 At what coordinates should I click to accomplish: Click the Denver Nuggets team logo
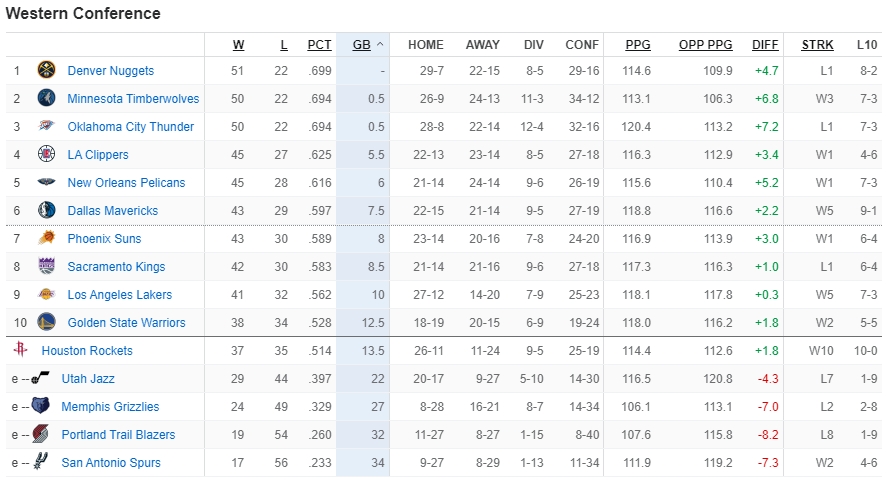click(x=46, y=71)
